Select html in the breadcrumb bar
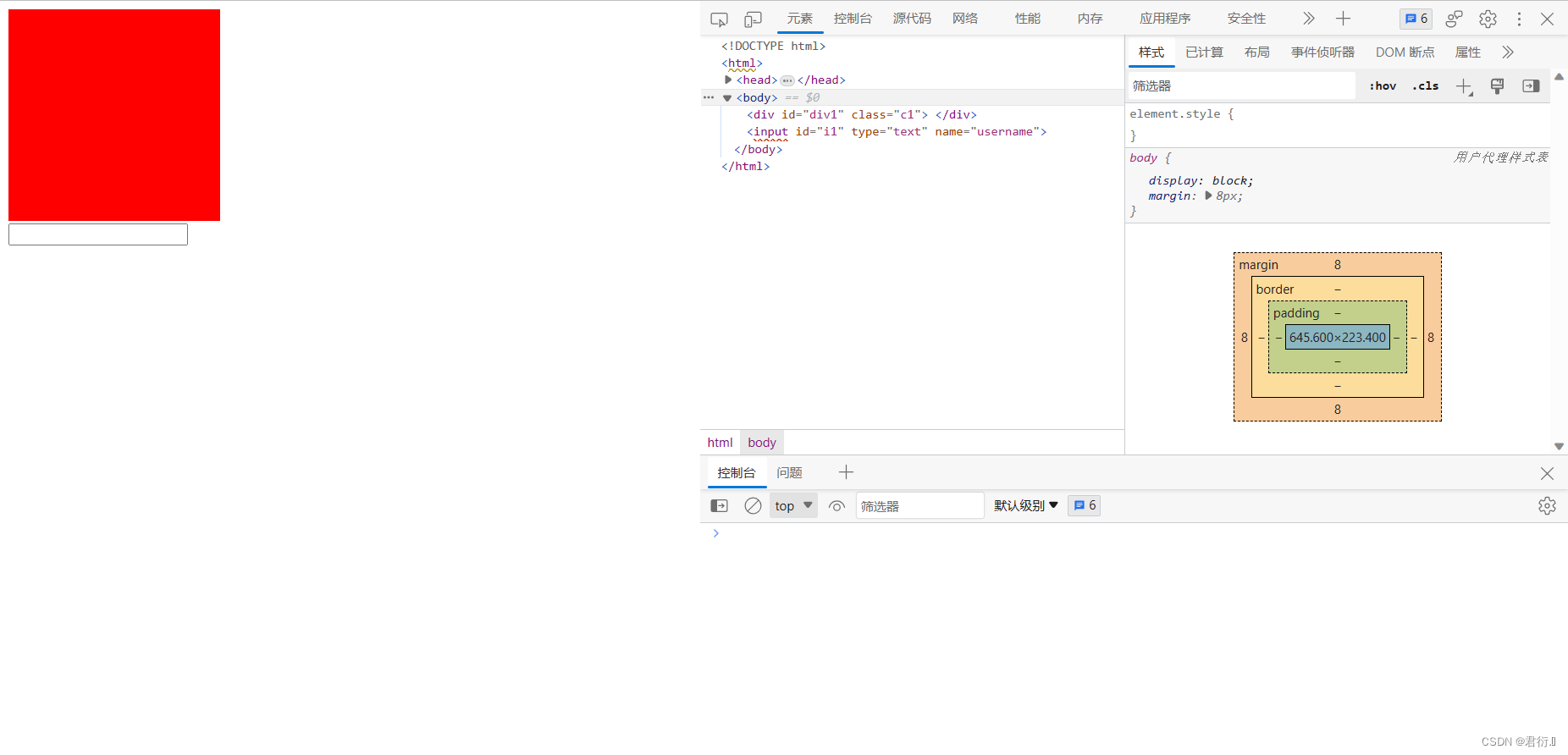 720,443
